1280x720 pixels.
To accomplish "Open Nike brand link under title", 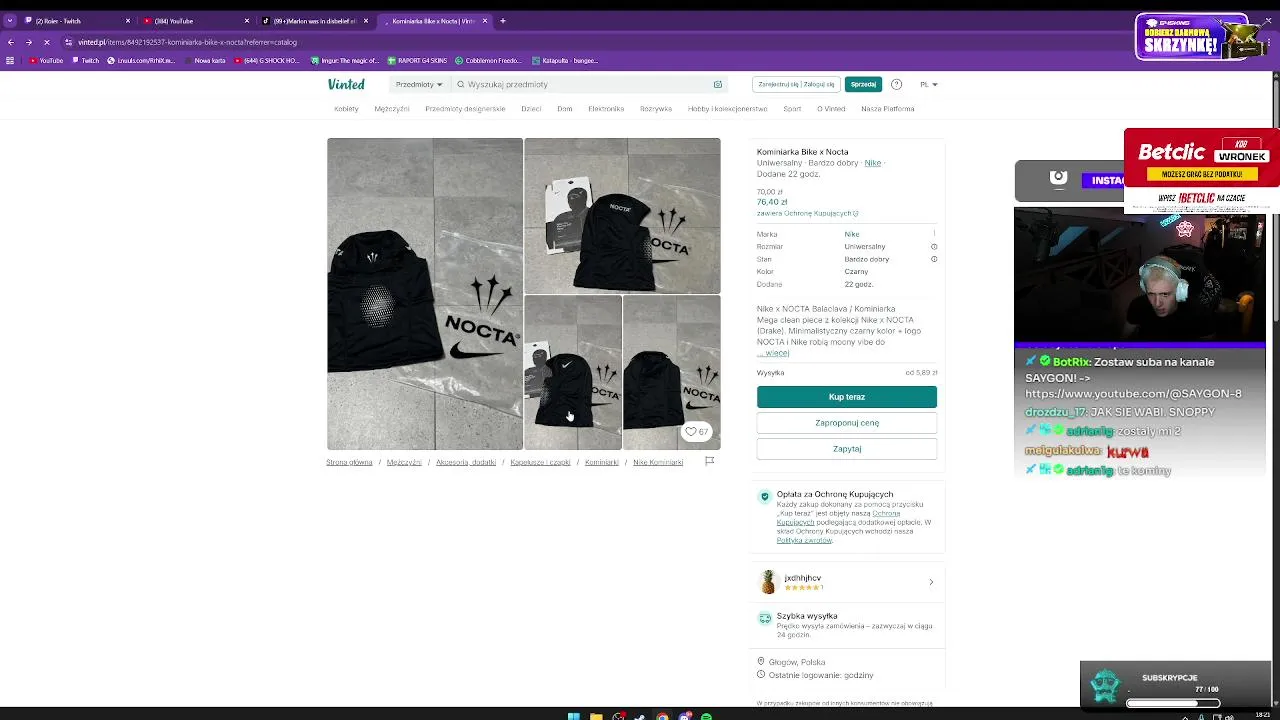I will point(873,163).
